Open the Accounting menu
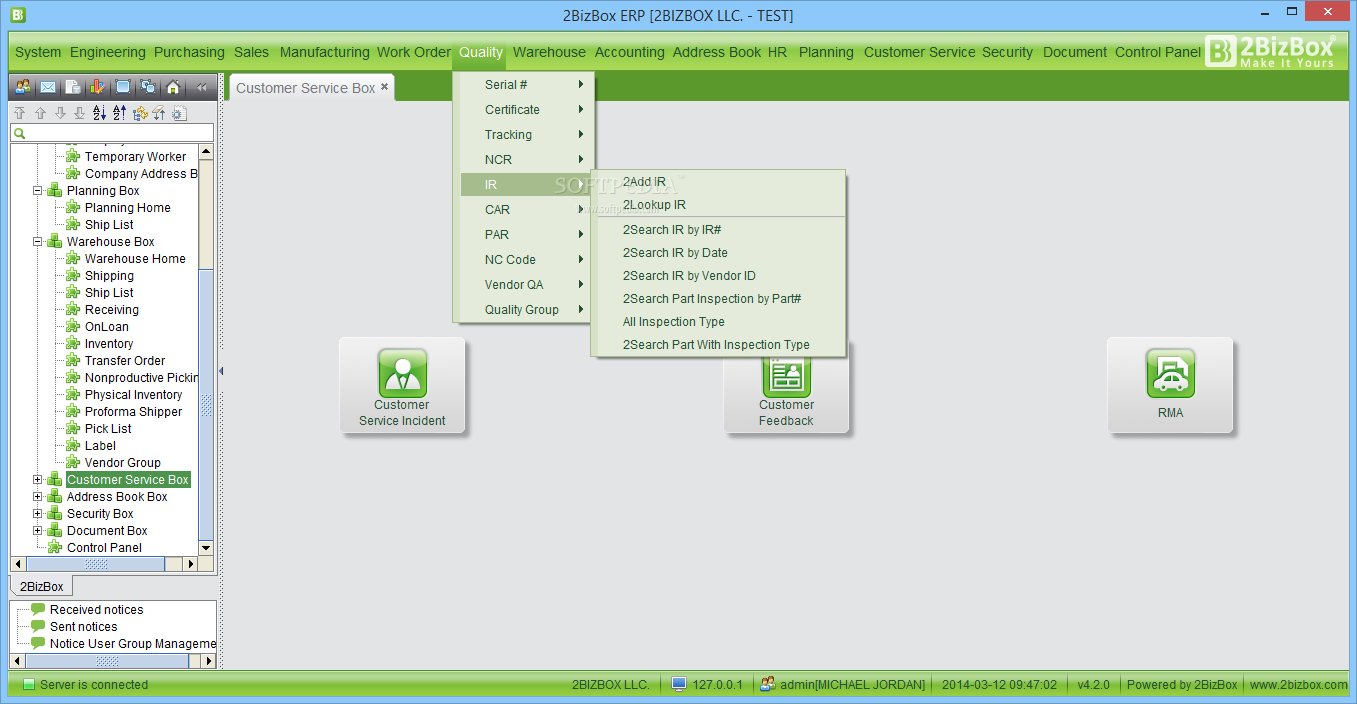This screenshot has height=704, width=1357. point(629,52)
